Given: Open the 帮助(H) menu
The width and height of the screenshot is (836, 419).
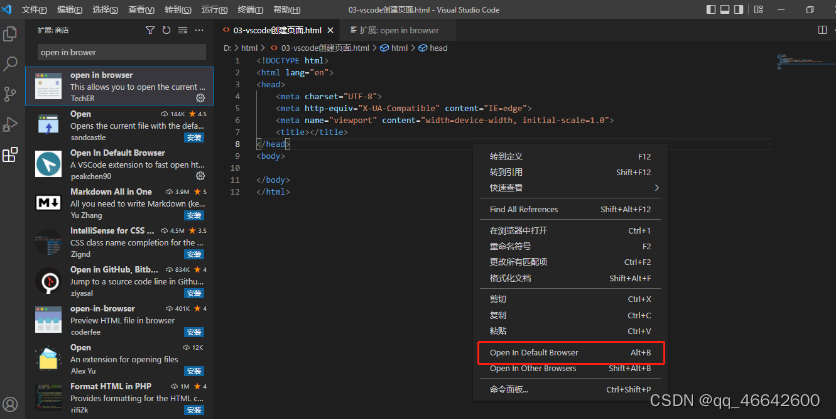Looking at the screenshot, I should click(x=287, y=10).
